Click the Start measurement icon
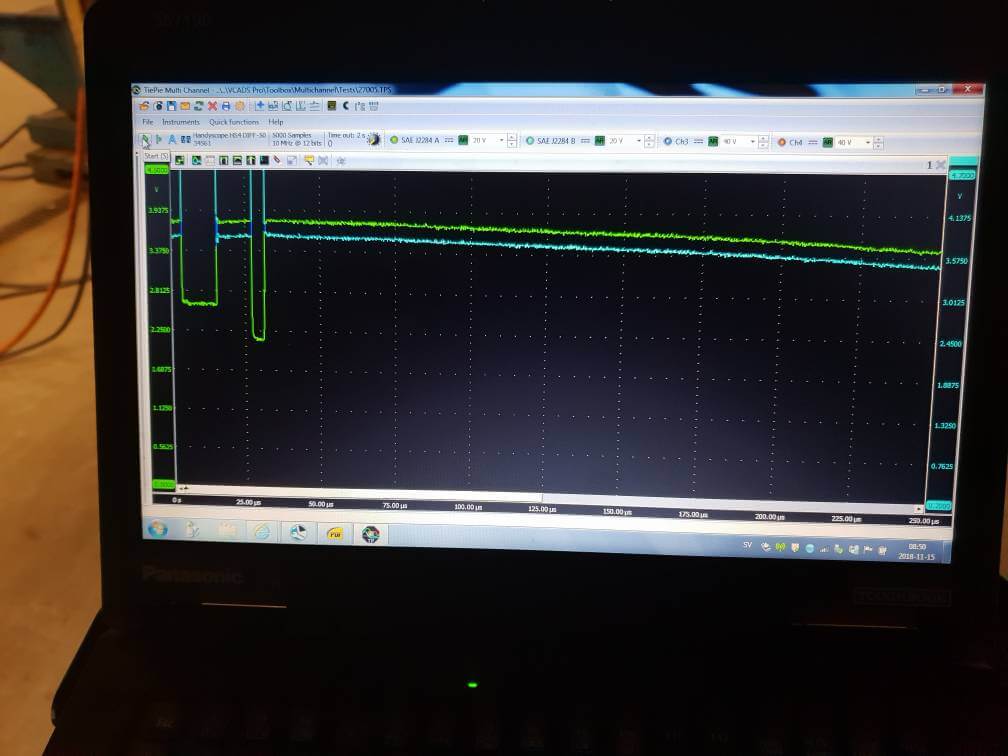 coord(146,140)
